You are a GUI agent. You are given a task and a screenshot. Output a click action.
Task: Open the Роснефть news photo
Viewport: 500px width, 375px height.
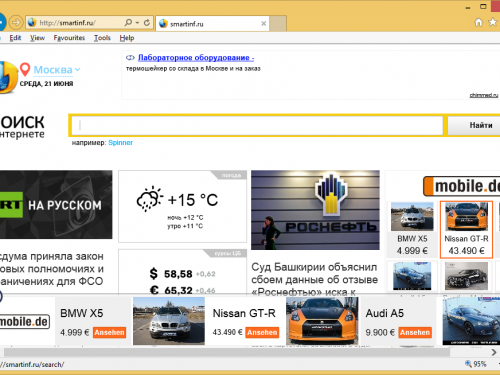coord(315,210)
